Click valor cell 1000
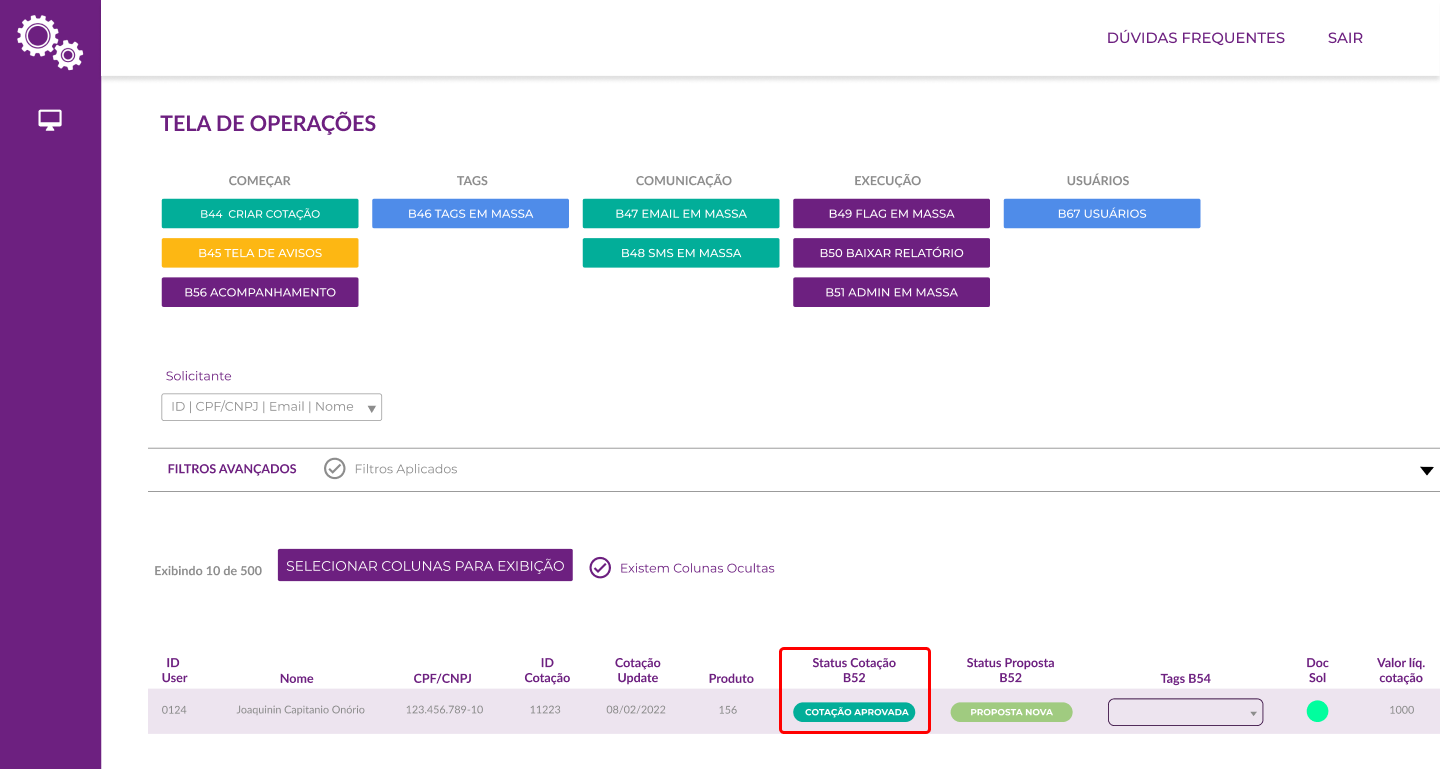 pos(1401,710)
